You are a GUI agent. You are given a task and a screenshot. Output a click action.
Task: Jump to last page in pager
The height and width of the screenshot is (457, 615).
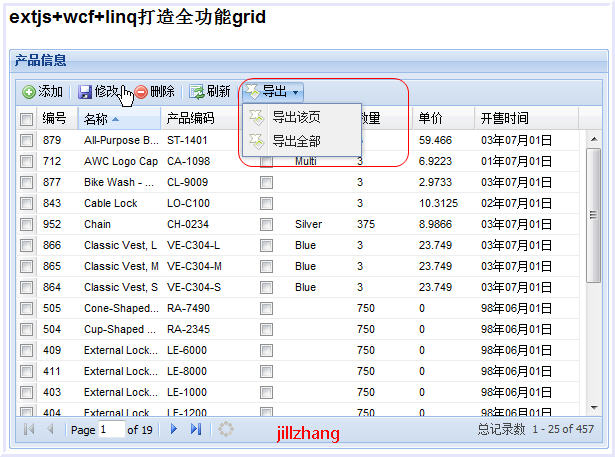(196, 429)
